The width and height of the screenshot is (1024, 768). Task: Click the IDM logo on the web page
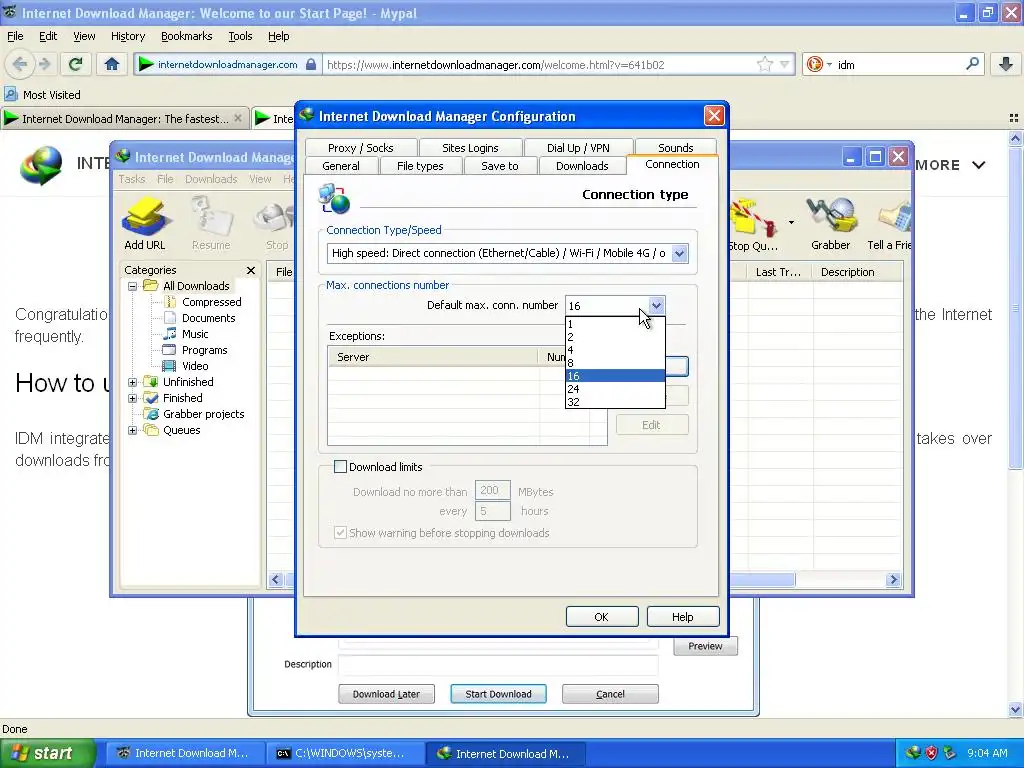click(x=40, y=165)
